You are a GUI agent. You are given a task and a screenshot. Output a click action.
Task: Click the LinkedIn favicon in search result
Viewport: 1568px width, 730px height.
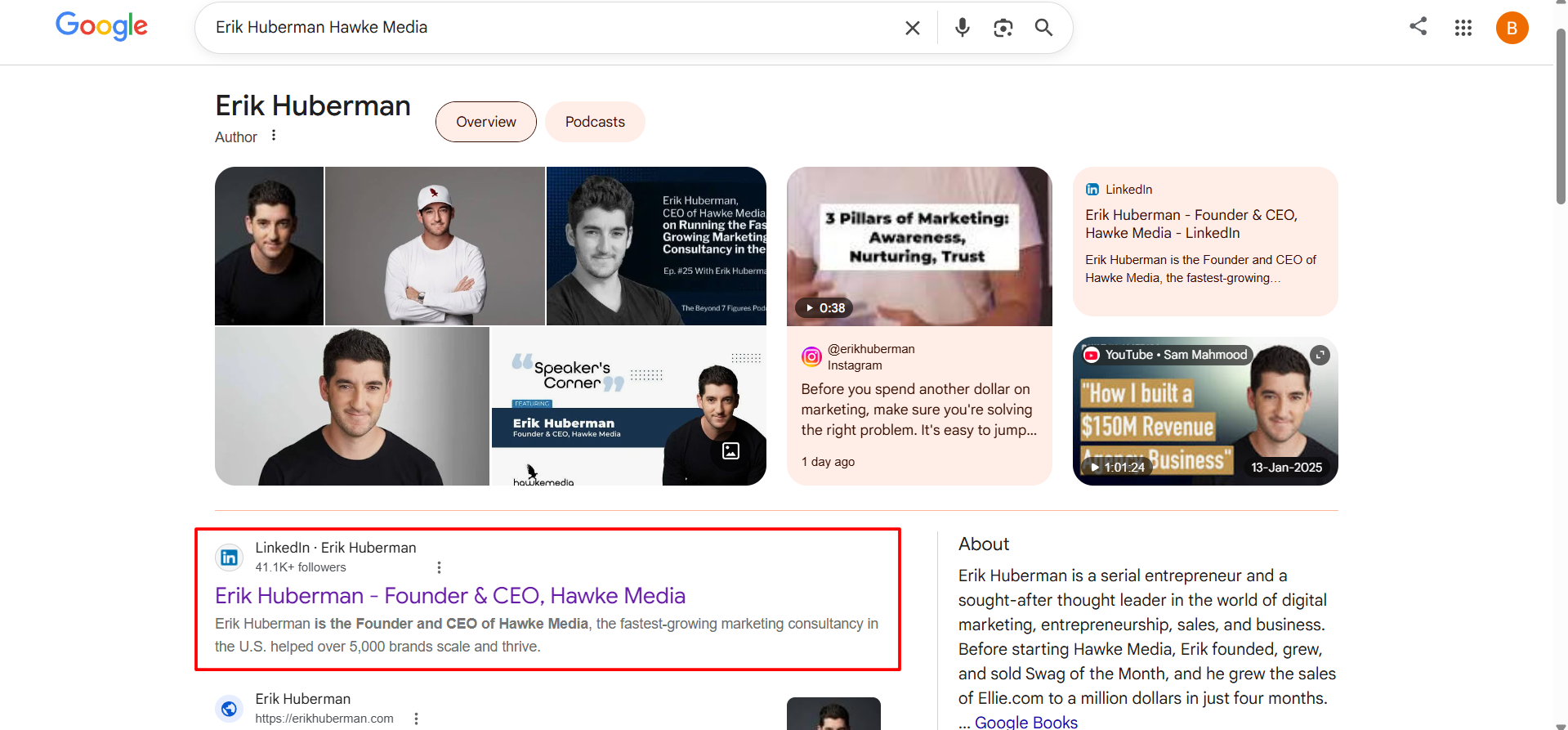point(230,558)
